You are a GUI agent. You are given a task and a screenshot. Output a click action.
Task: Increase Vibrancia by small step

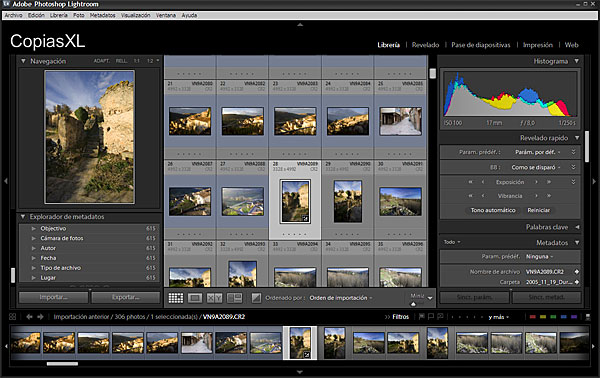536,196
